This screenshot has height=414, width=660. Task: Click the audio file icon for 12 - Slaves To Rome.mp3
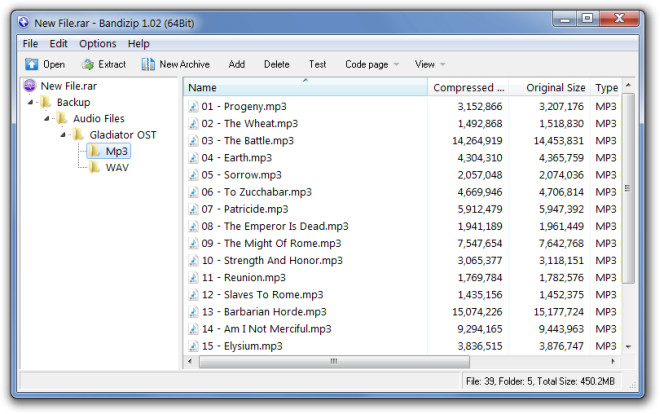click(193, 295)
